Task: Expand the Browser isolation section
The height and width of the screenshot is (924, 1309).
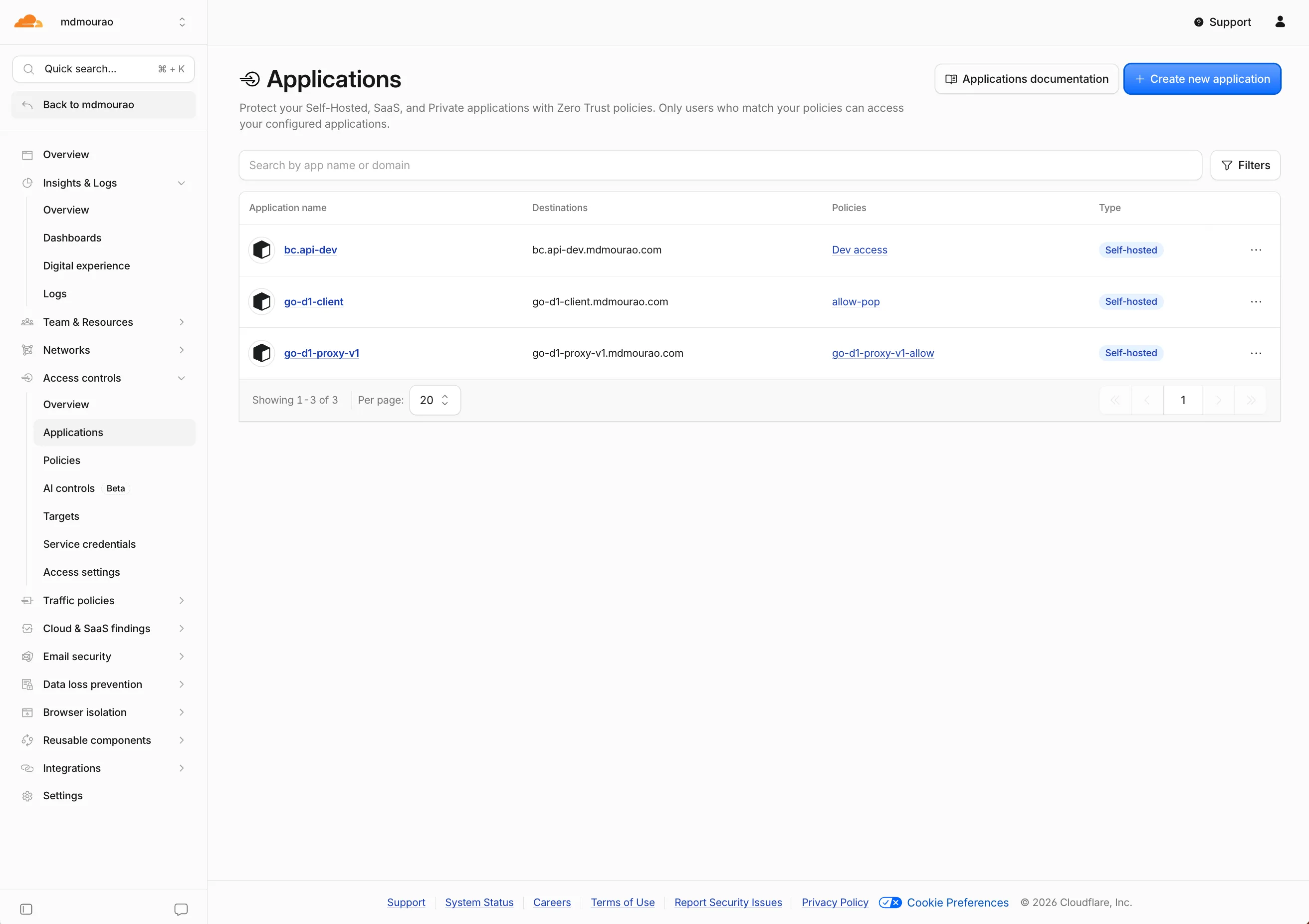Action: (181, 712)
